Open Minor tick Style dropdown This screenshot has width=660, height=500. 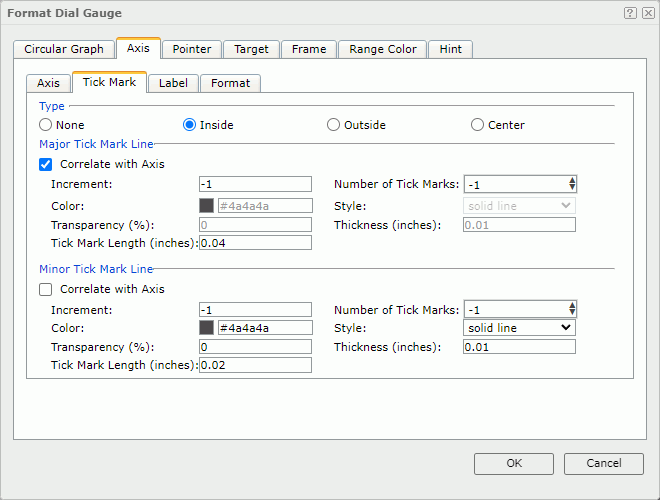click(519, 328)
